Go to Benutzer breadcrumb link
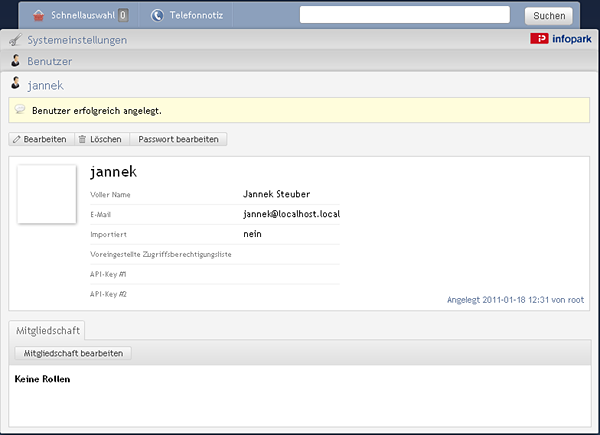This screenshot has height=435, width=600. tap(49, 61)
